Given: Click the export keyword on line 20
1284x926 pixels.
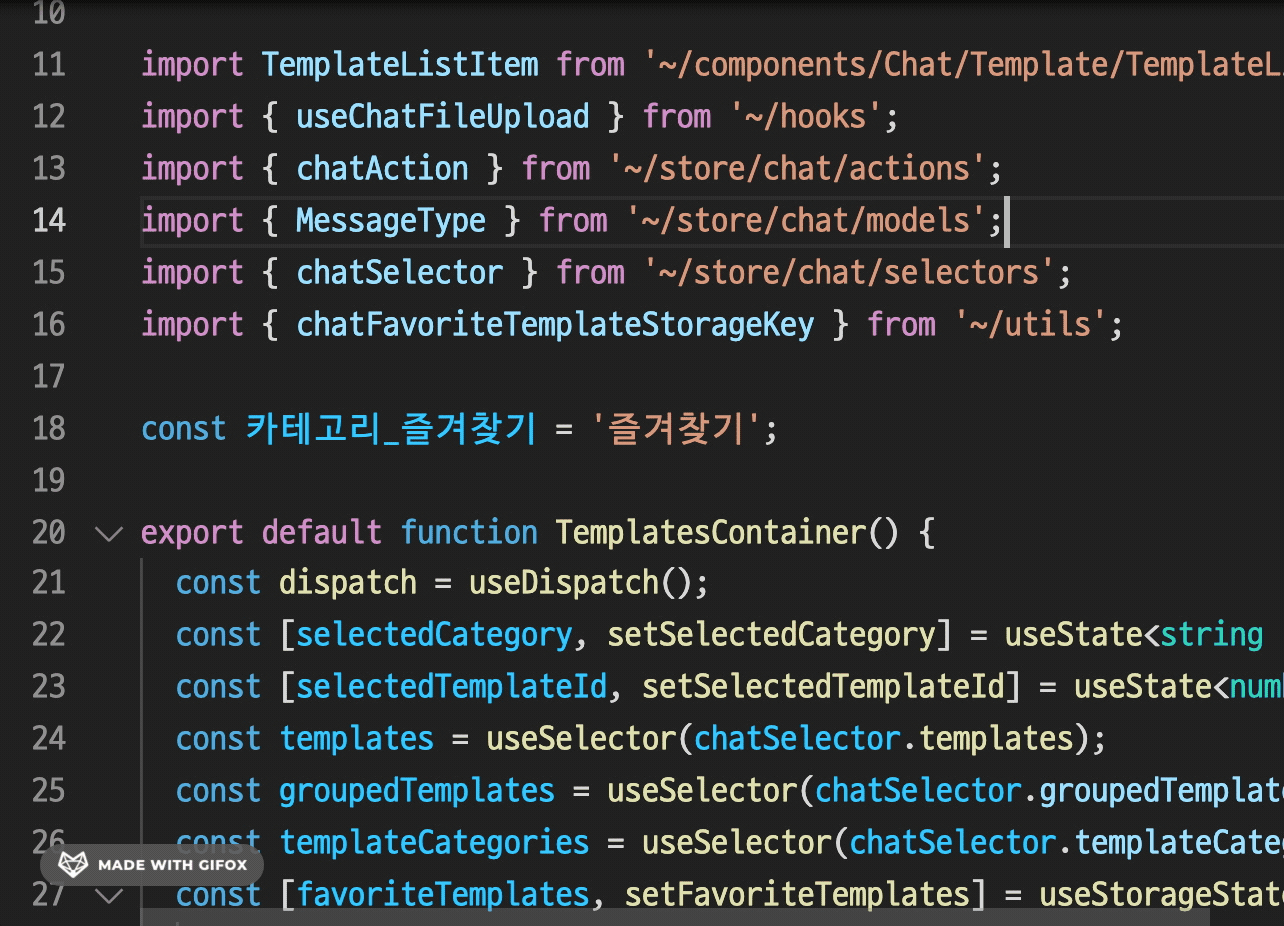Looking at the screenshot, I should coord(192,533).
